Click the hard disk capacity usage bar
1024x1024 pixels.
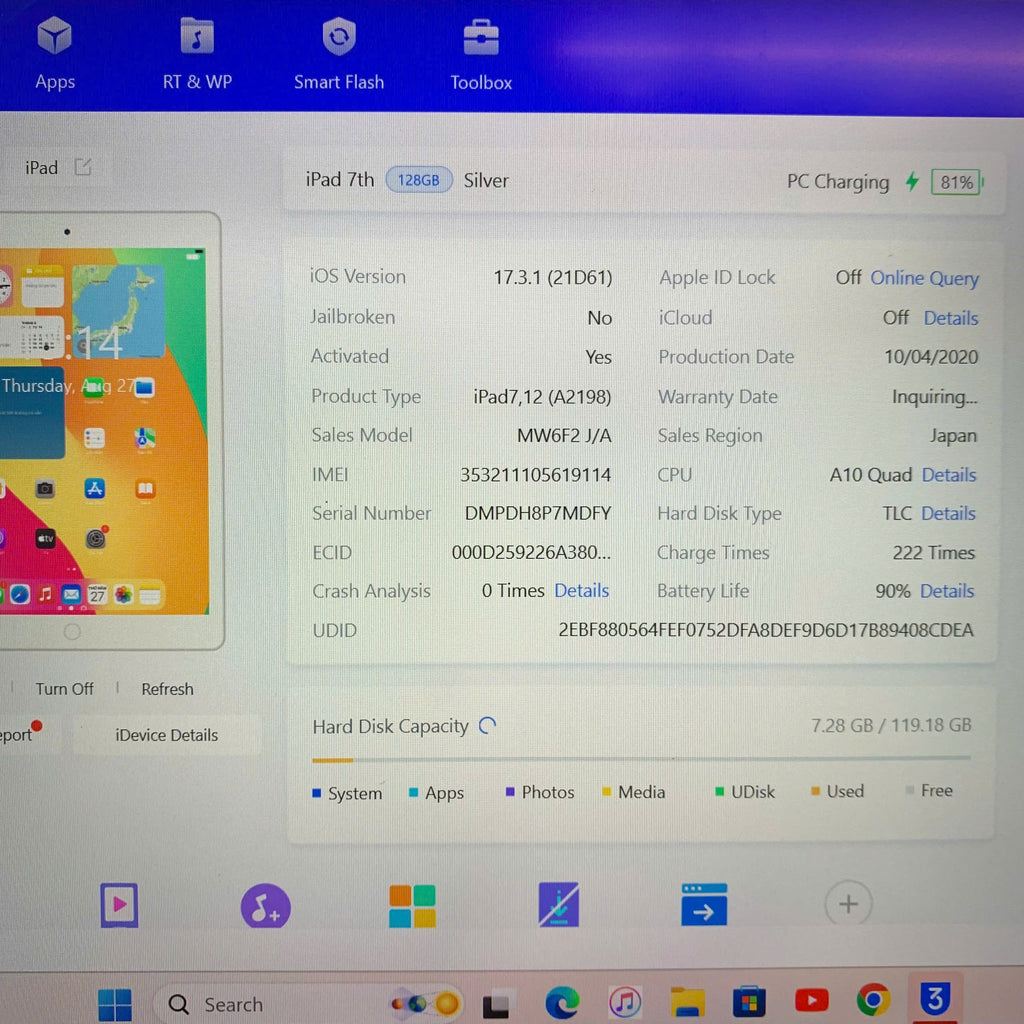point(641,760)
